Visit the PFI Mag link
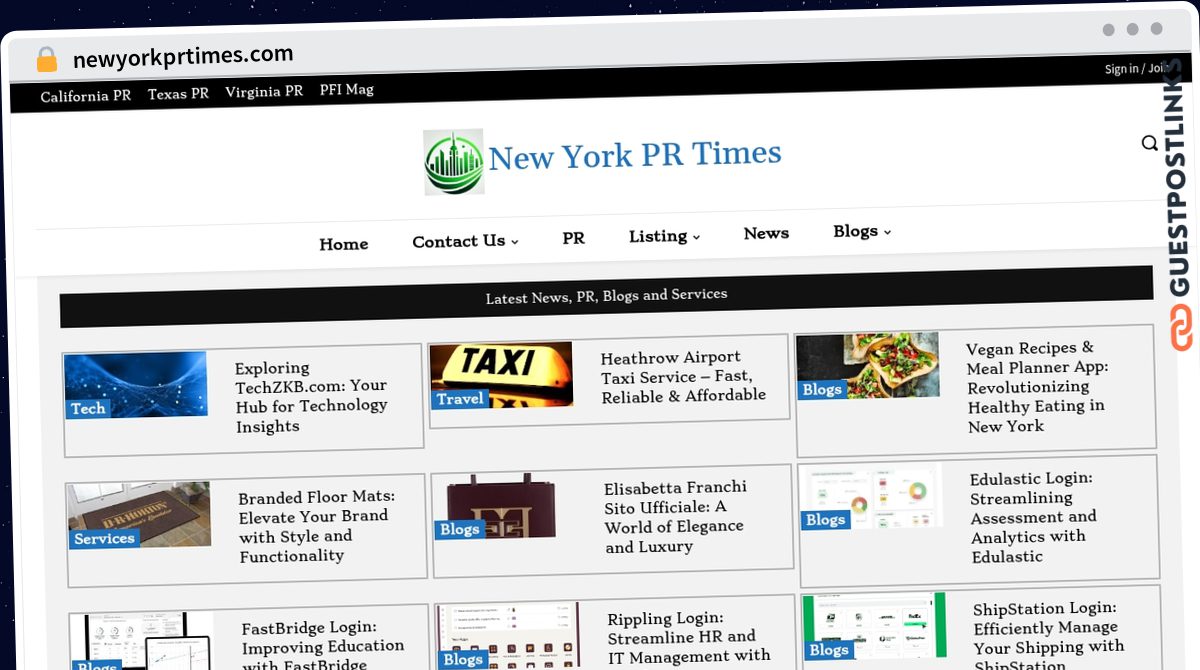 coord(347,89)
